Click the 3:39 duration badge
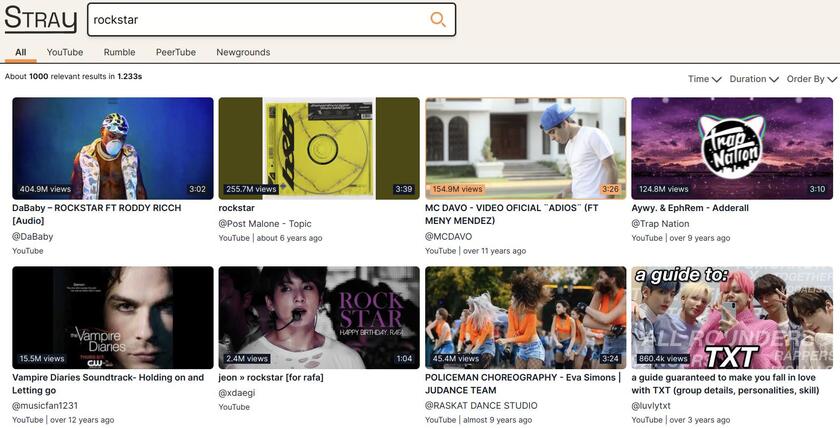Image resolution: width=840 pixels, height=428 pixels. 403,189
